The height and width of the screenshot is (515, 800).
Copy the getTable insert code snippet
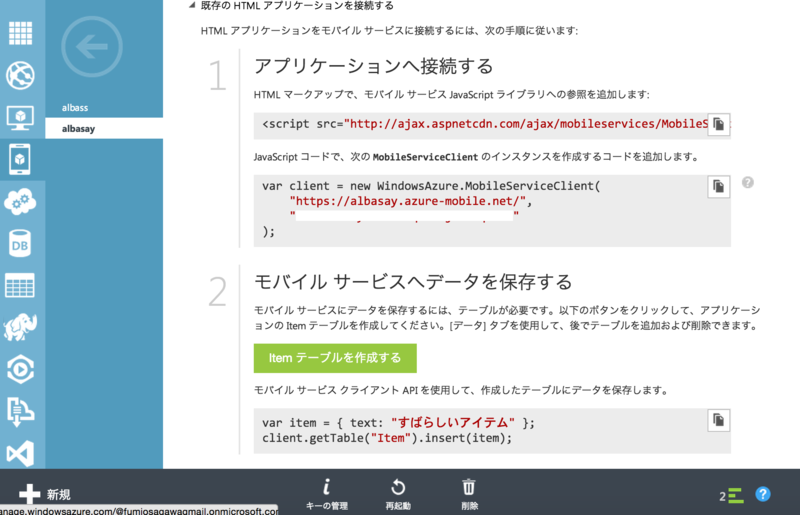(718, 420)
